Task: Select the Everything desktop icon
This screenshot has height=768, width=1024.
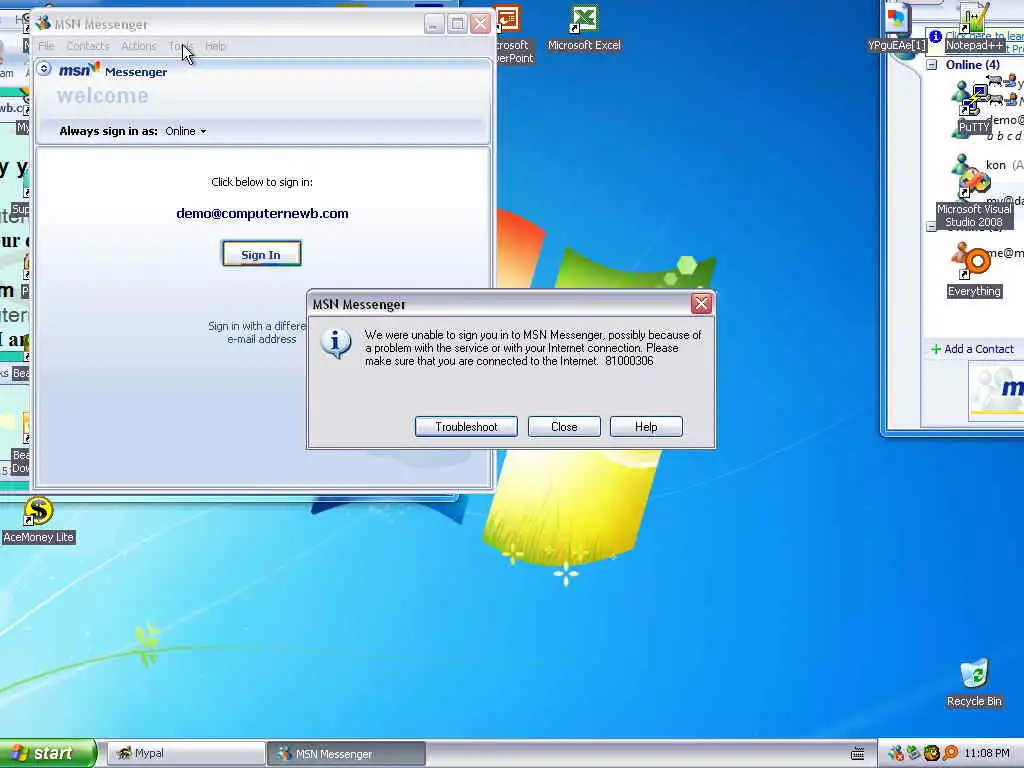Action: coord(974,272)
